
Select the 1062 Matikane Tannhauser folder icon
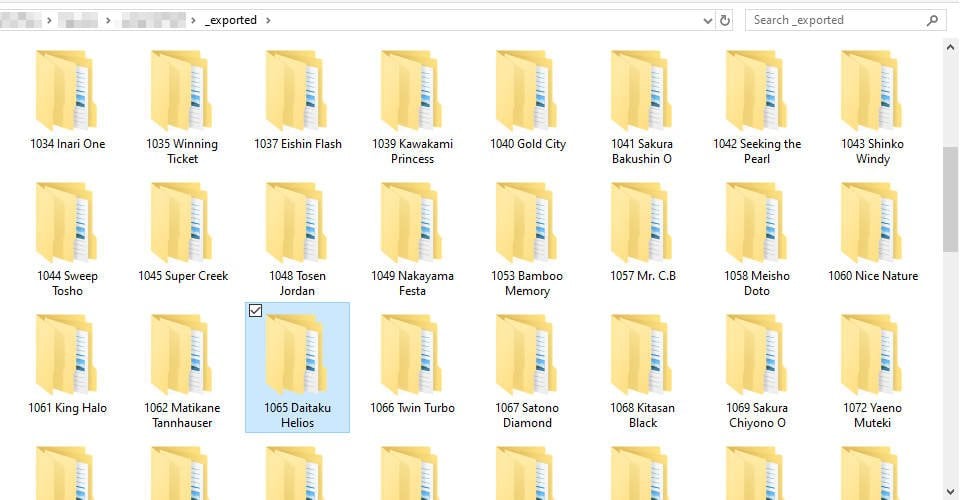tap(181, 355)
